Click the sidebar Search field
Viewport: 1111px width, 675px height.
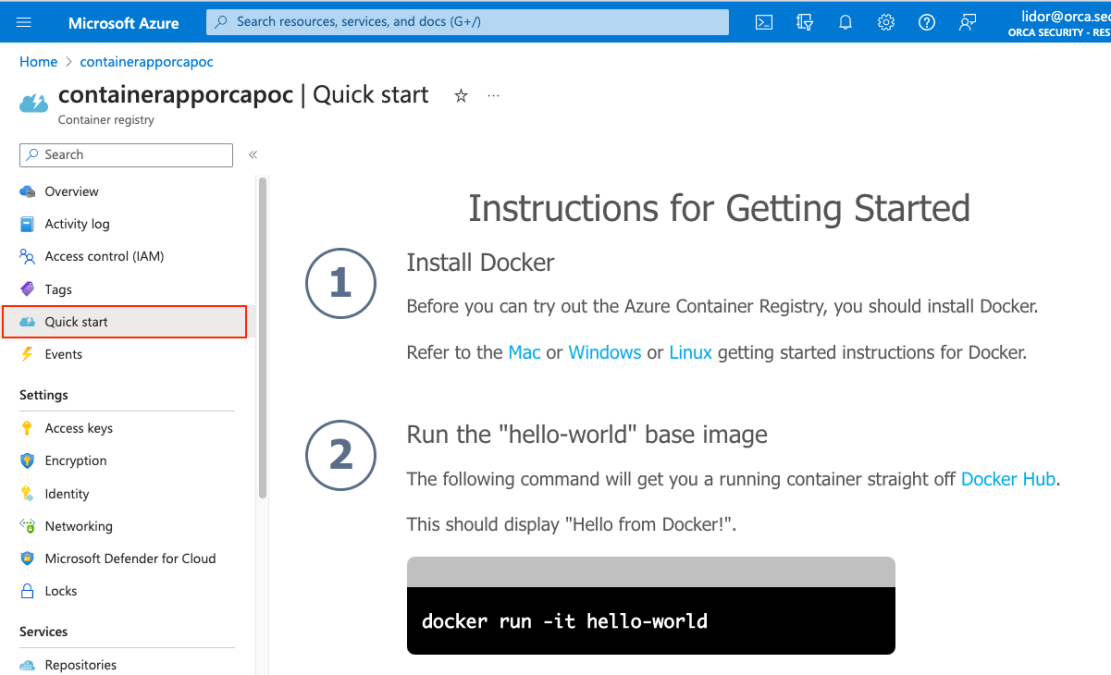[126, 154]
